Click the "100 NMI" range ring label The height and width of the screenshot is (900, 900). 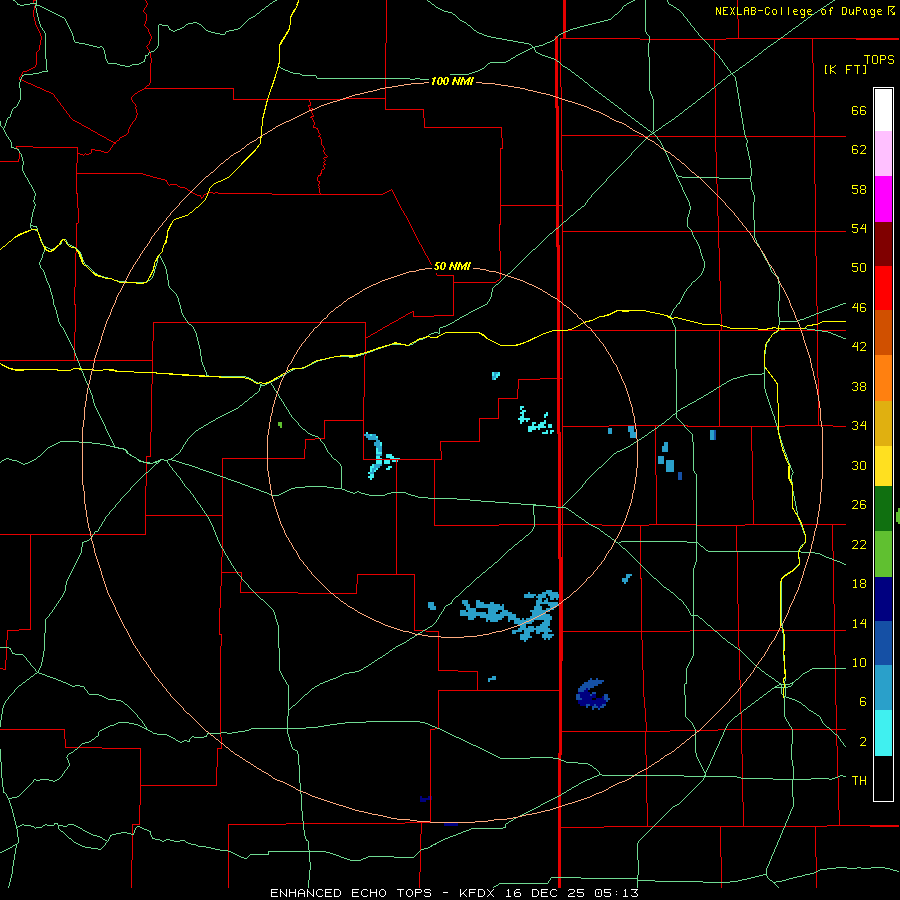point(452,82)
